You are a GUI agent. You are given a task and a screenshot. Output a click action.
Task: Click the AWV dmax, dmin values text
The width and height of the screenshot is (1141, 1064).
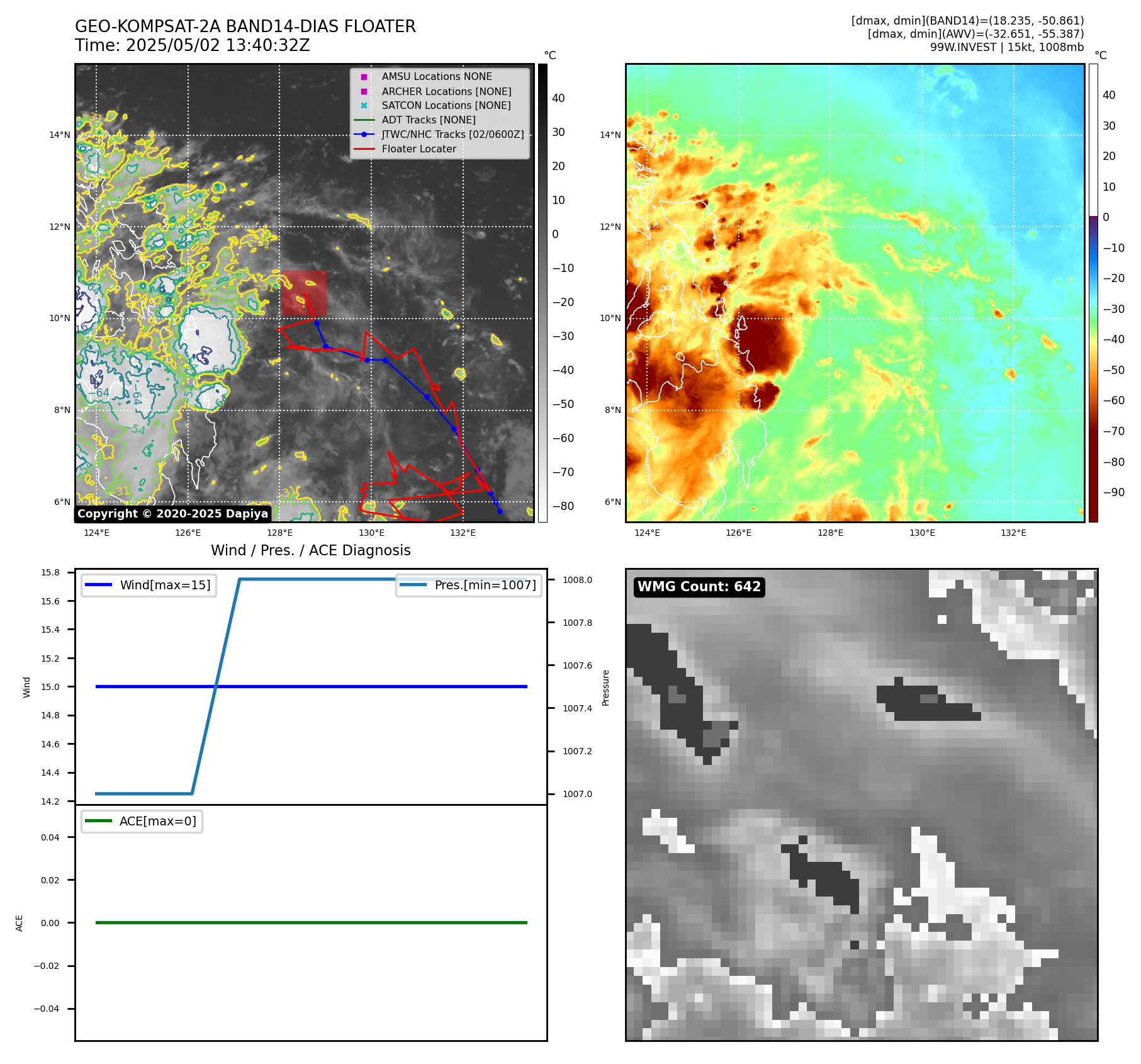(x=975, y=34)
